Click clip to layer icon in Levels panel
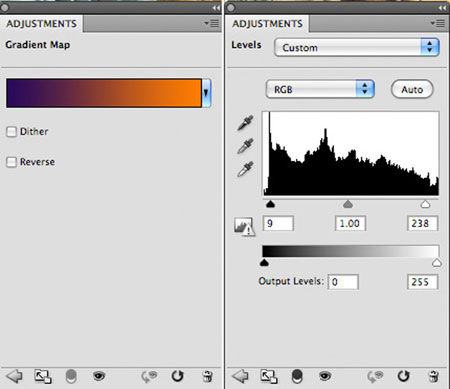The width and height of the screenshot is (450, 389). pos(297,376)
